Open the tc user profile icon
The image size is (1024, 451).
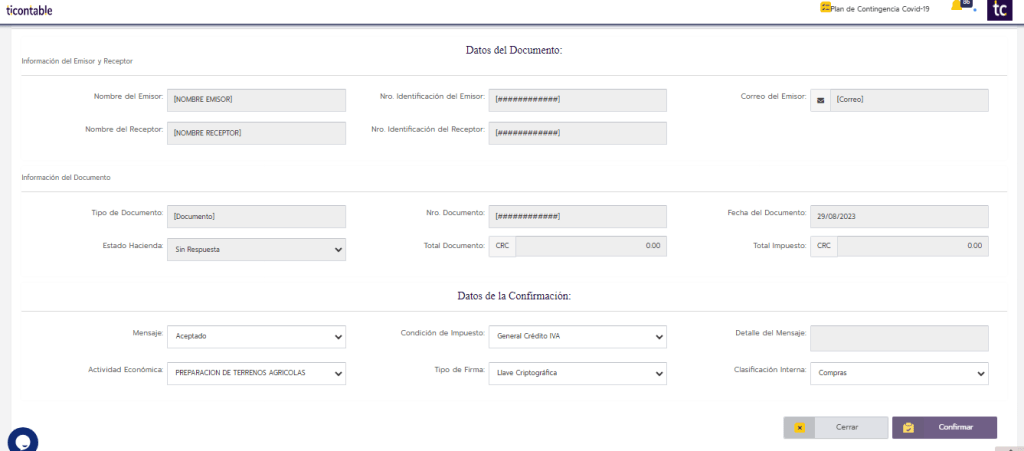(x=999, y=10)
